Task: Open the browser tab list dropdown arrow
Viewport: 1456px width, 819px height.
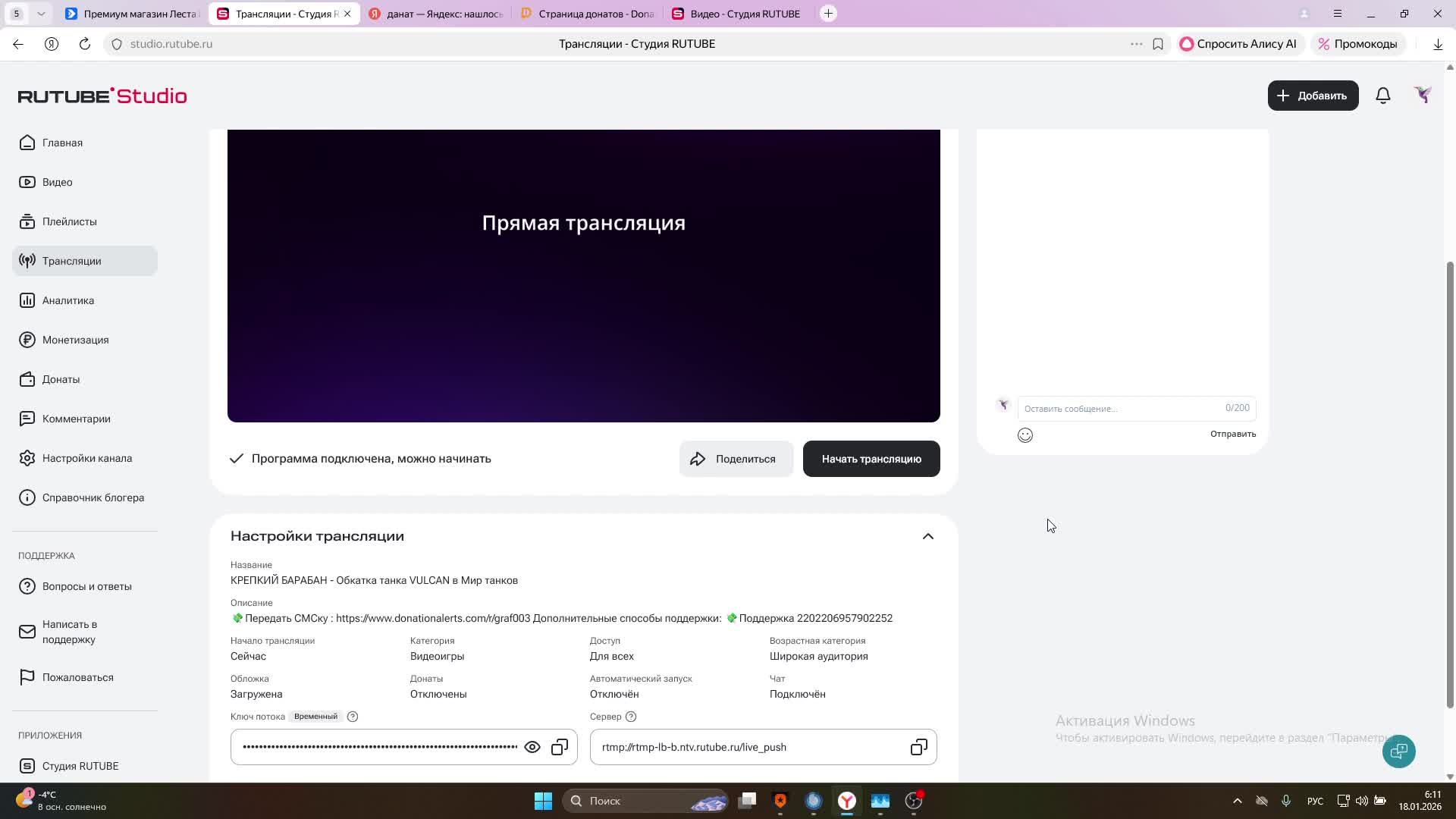Action: click(41, 14)
